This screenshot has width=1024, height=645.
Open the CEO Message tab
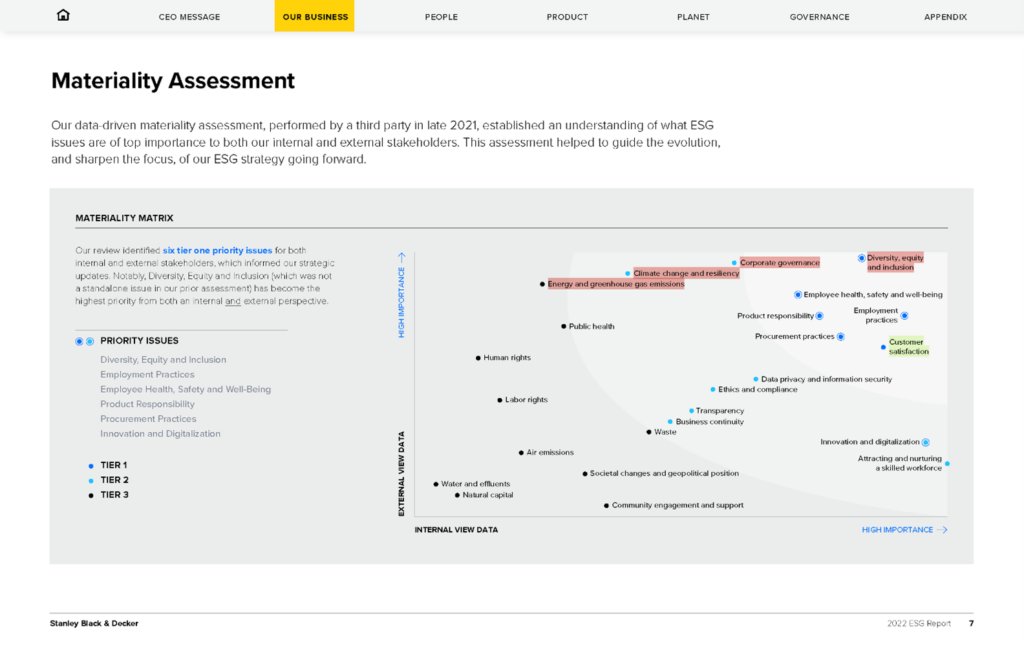click(x=189, y=17)
